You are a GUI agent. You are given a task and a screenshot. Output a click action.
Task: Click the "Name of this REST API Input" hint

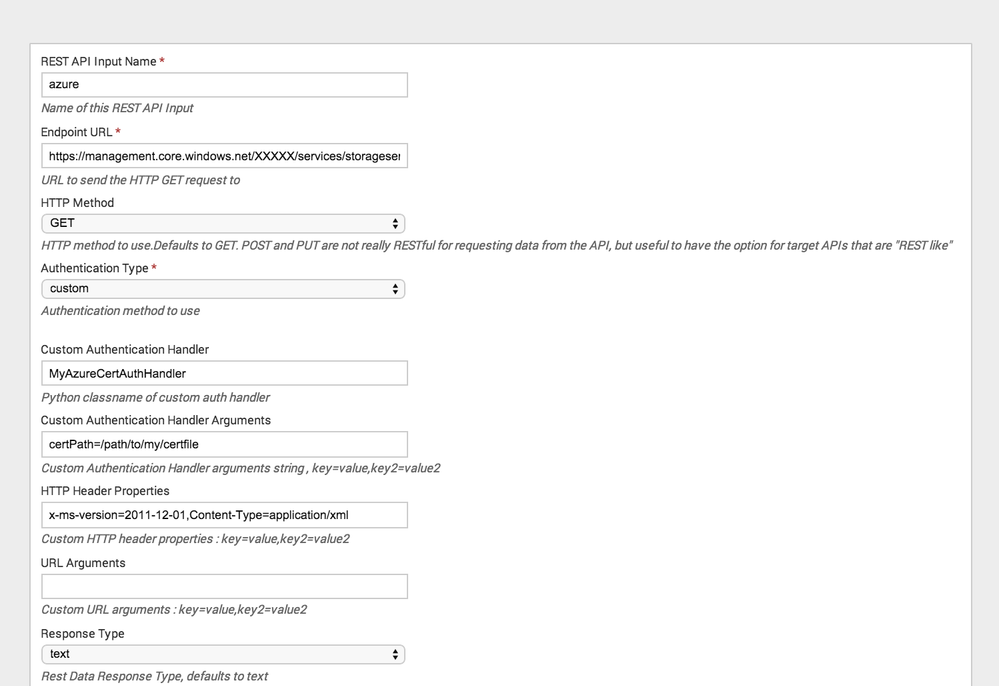pos(117,108)
